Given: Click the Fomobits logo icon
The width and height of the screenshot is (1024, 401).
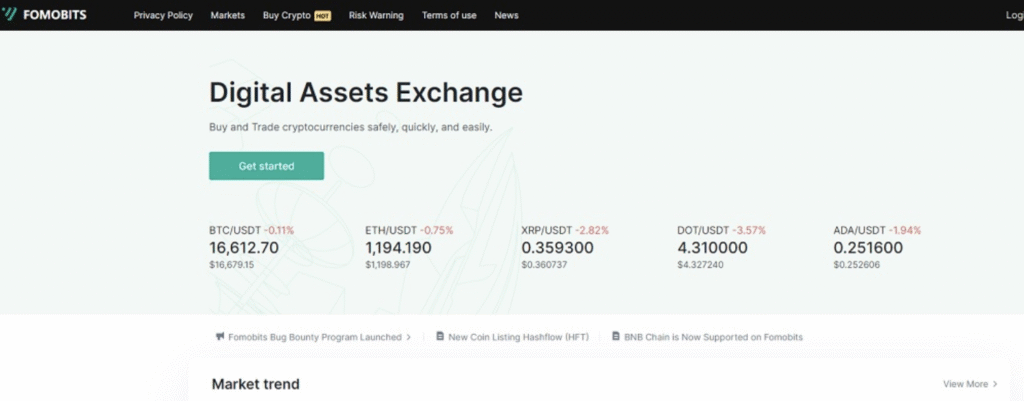Looking at the screenshot, I should coord(11,15).
